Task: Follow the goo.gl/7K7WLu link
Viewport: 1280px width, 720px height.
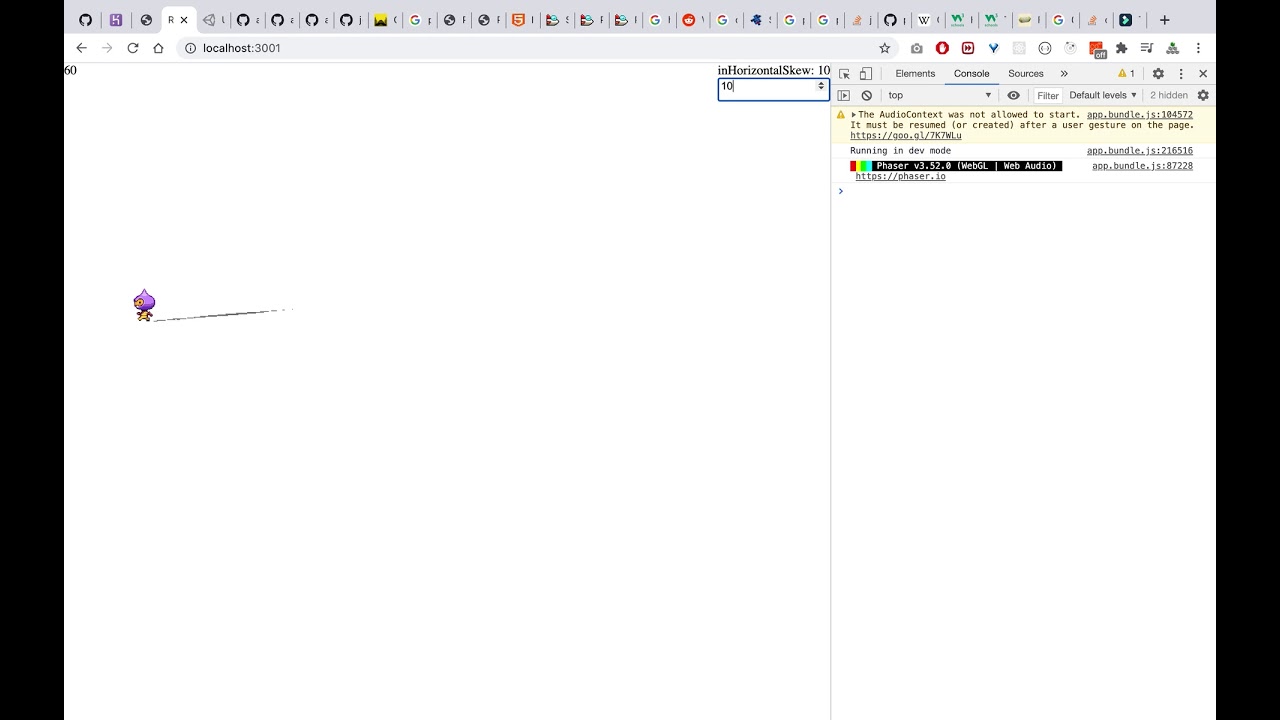Action: pyautogui.click(x=906, y=136)
